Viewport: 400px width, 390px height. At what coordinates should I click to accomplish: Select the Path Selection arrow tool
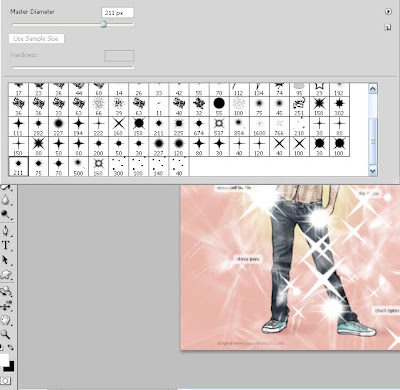coord(5,260)
